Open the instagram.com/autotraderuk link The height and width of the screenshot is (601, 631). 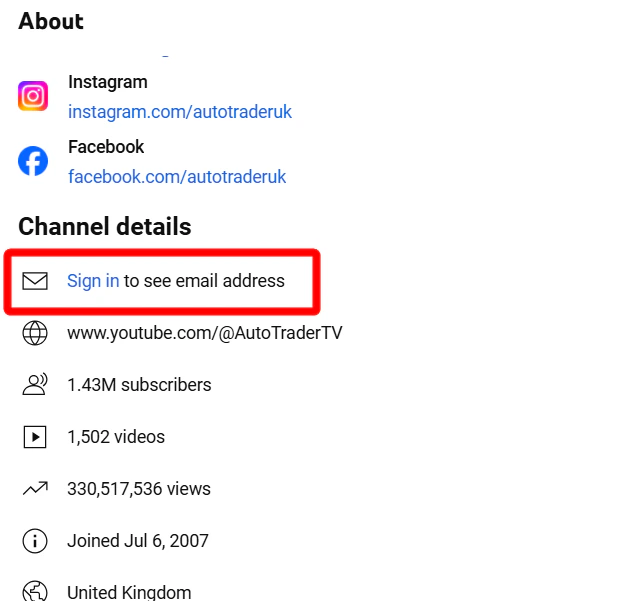pos(179,112)
